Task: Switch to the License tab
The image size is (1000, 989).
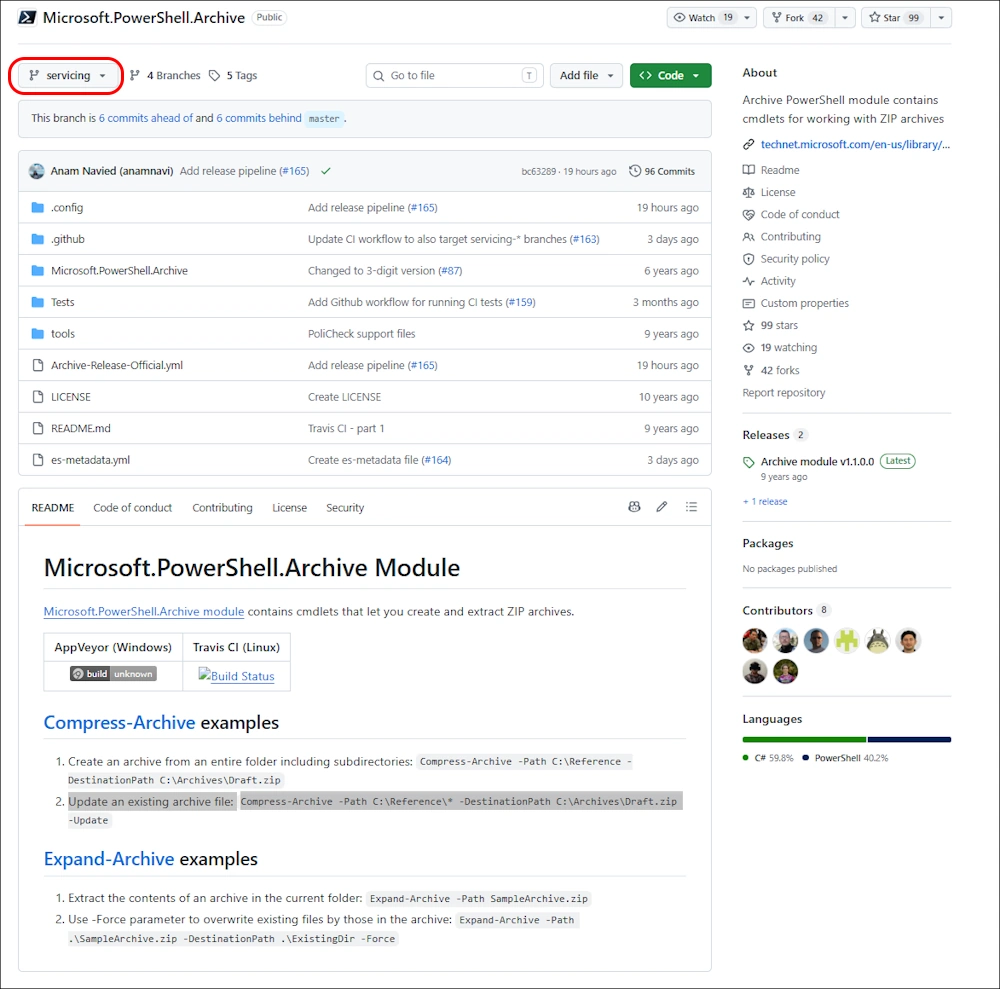Action: 290,508
